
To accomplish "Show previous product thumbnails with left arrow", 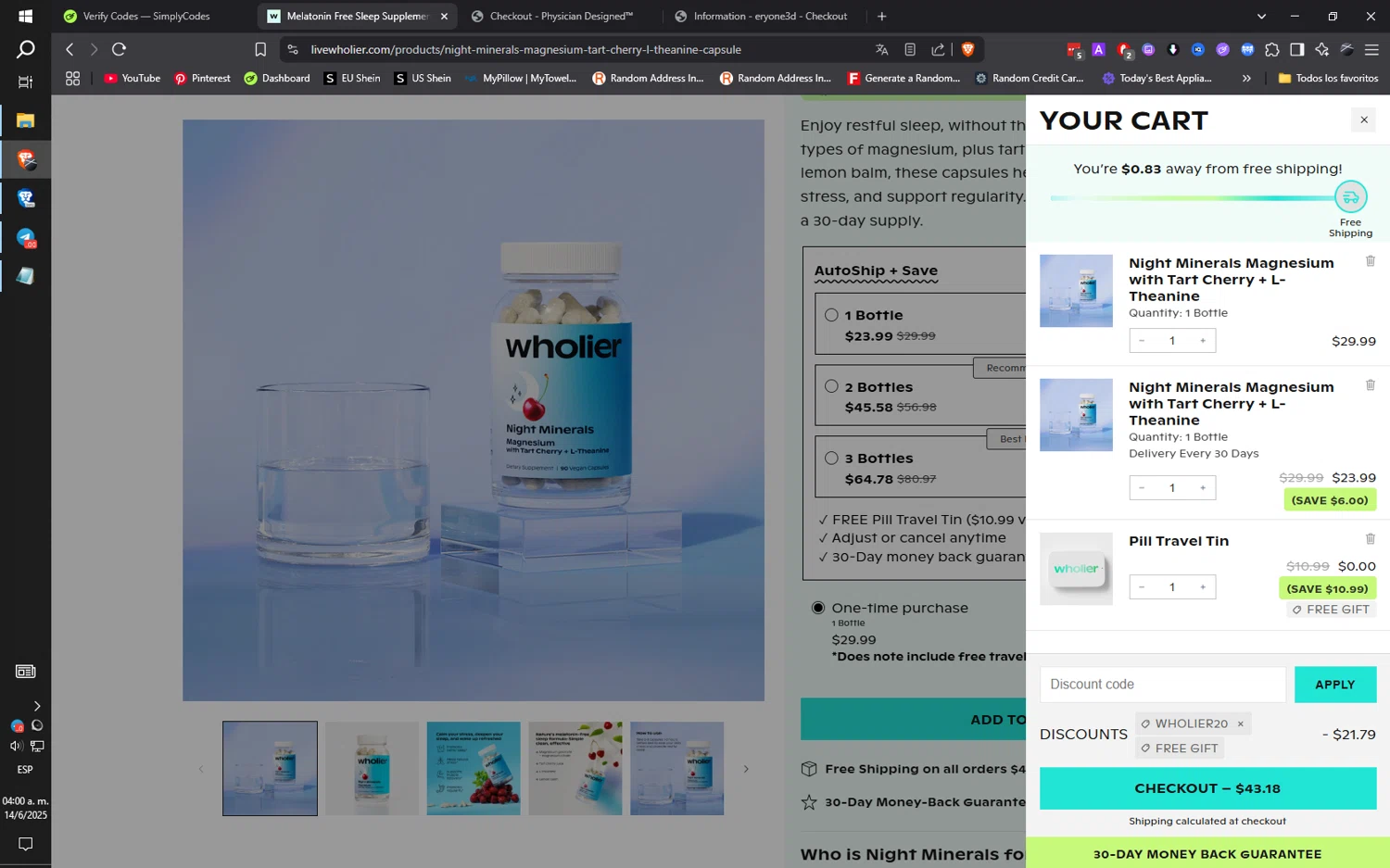I will [x=201, y=769].
